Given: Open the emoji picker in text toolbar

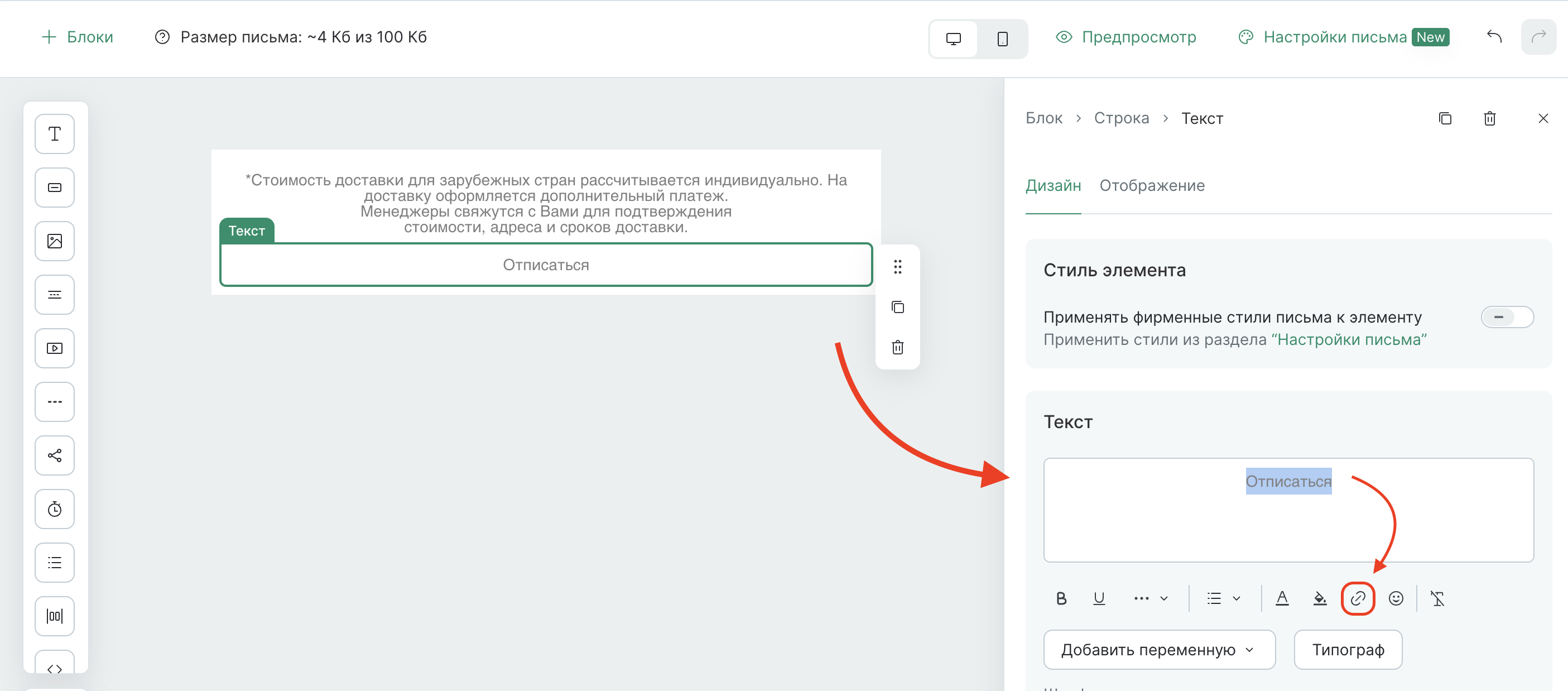Looking at the screenshot, I should tap(1396, 598).
